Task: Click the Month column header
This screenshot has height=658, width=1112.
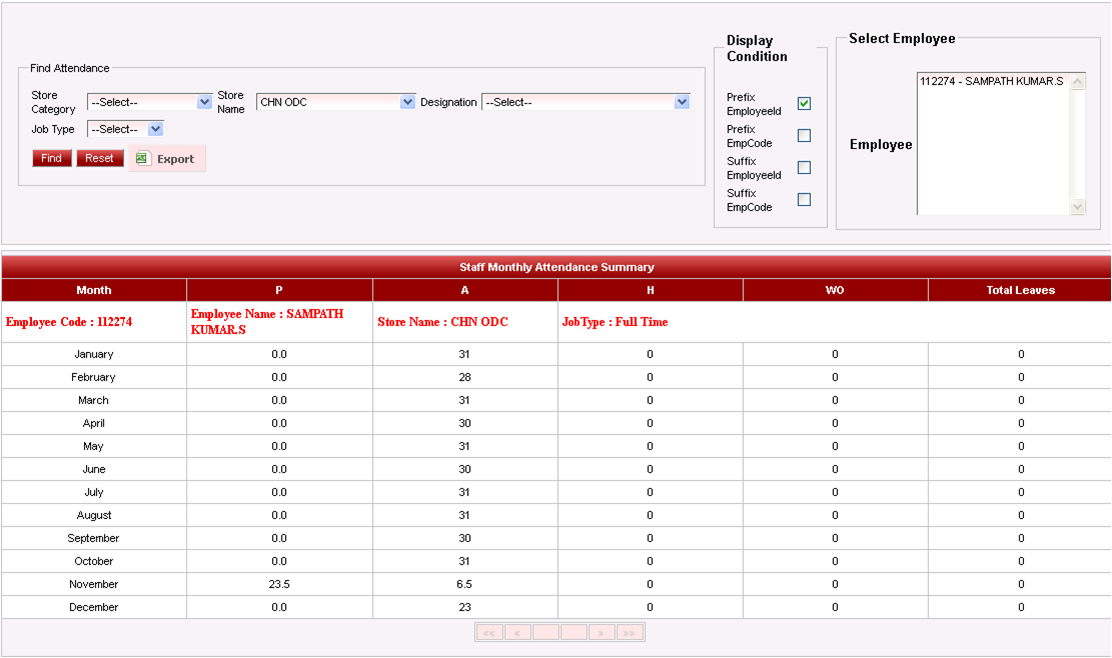Action: [x=94, y=290]
